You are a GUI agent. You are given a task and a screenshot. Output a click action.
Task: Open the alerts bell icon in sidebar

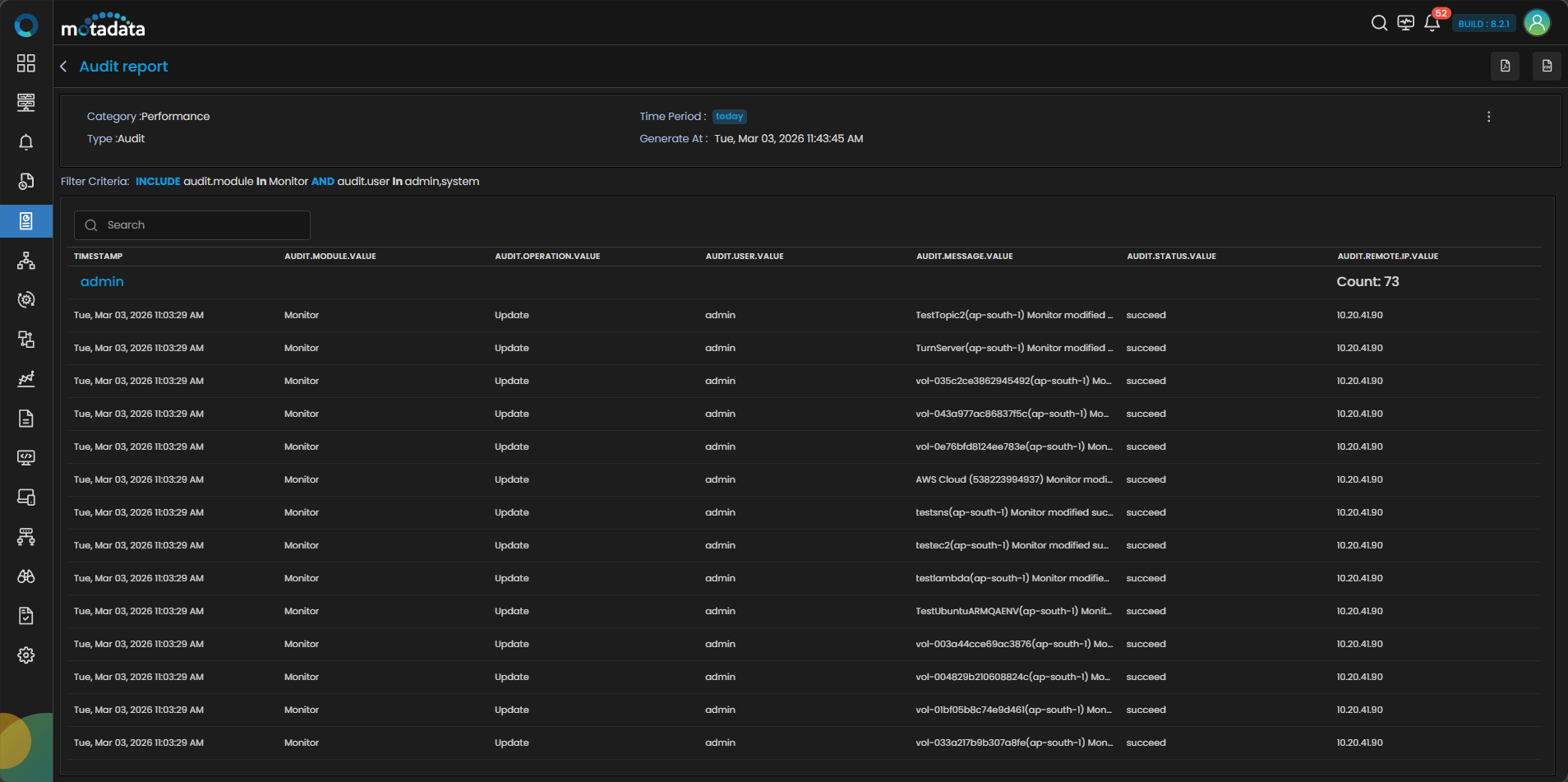click(26, 142)
